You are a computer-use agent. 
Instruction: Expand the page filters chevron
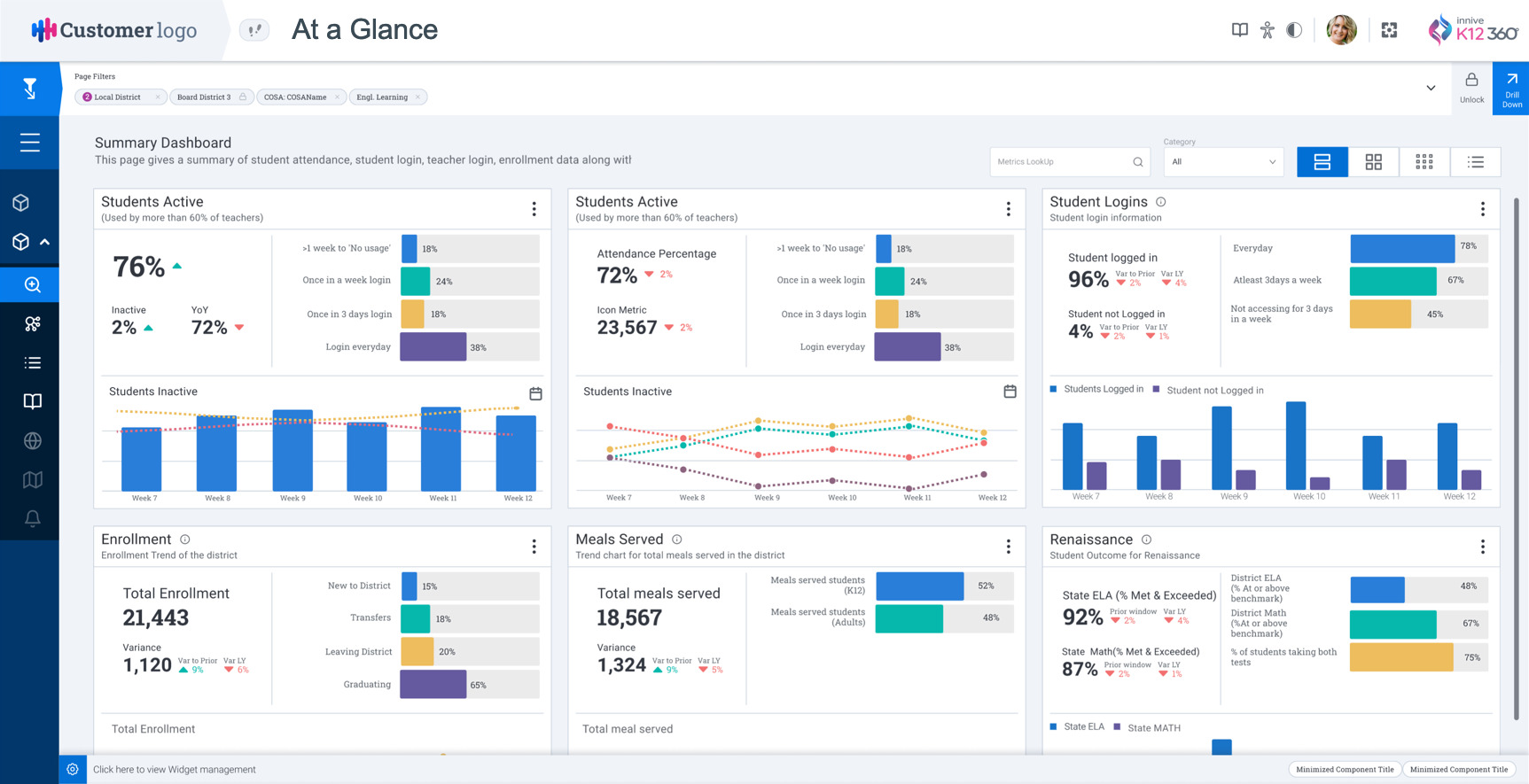coord(1430,88)
